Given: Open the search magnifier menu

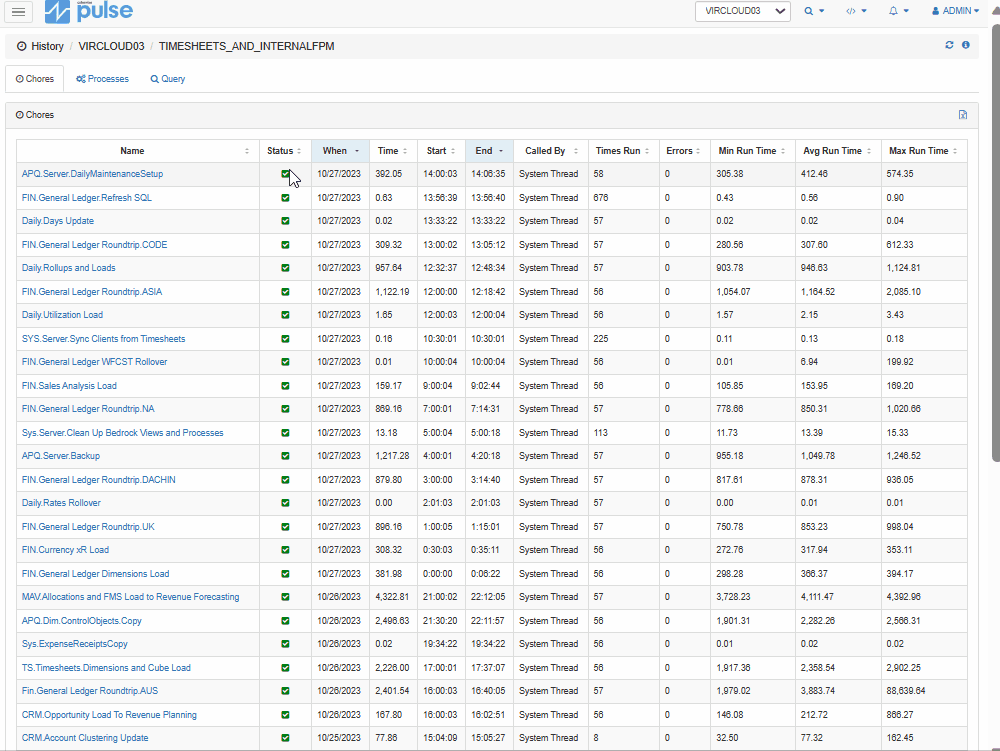Looking at the screenshot, I should click(x=814, y=11).
